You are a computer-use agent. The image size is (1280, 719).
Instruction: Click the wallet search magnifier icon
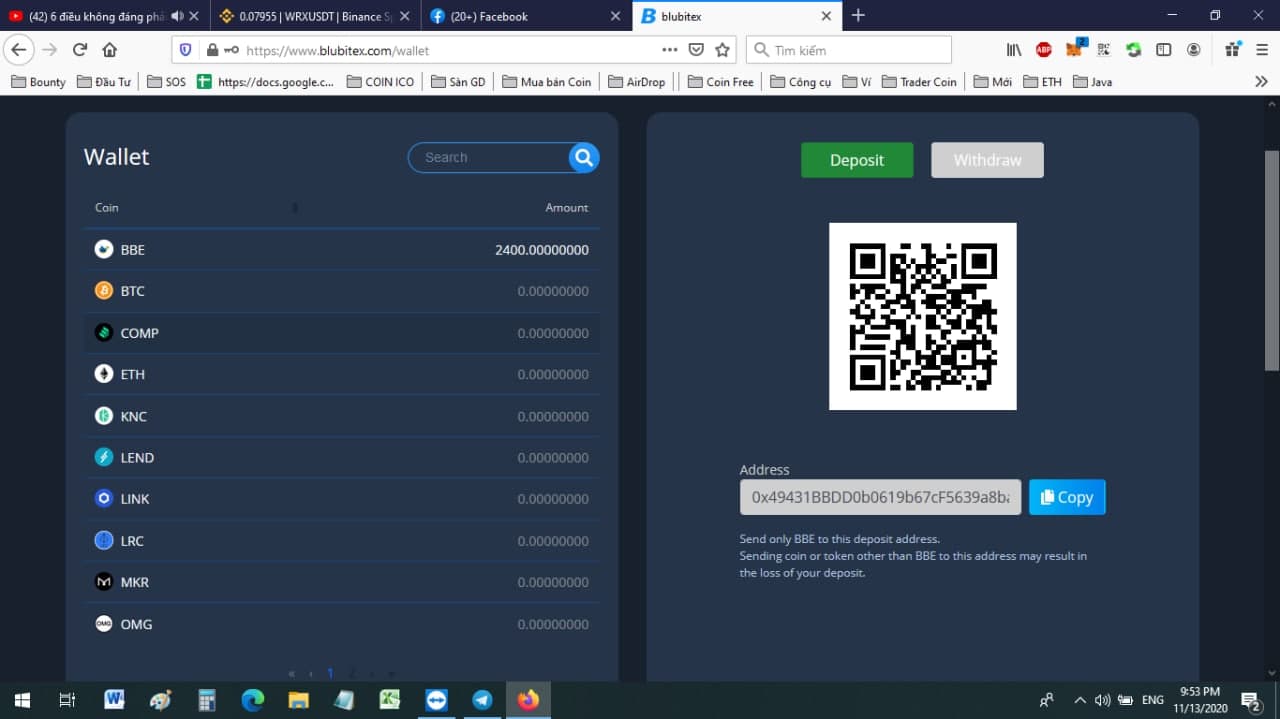pos(584,157)
